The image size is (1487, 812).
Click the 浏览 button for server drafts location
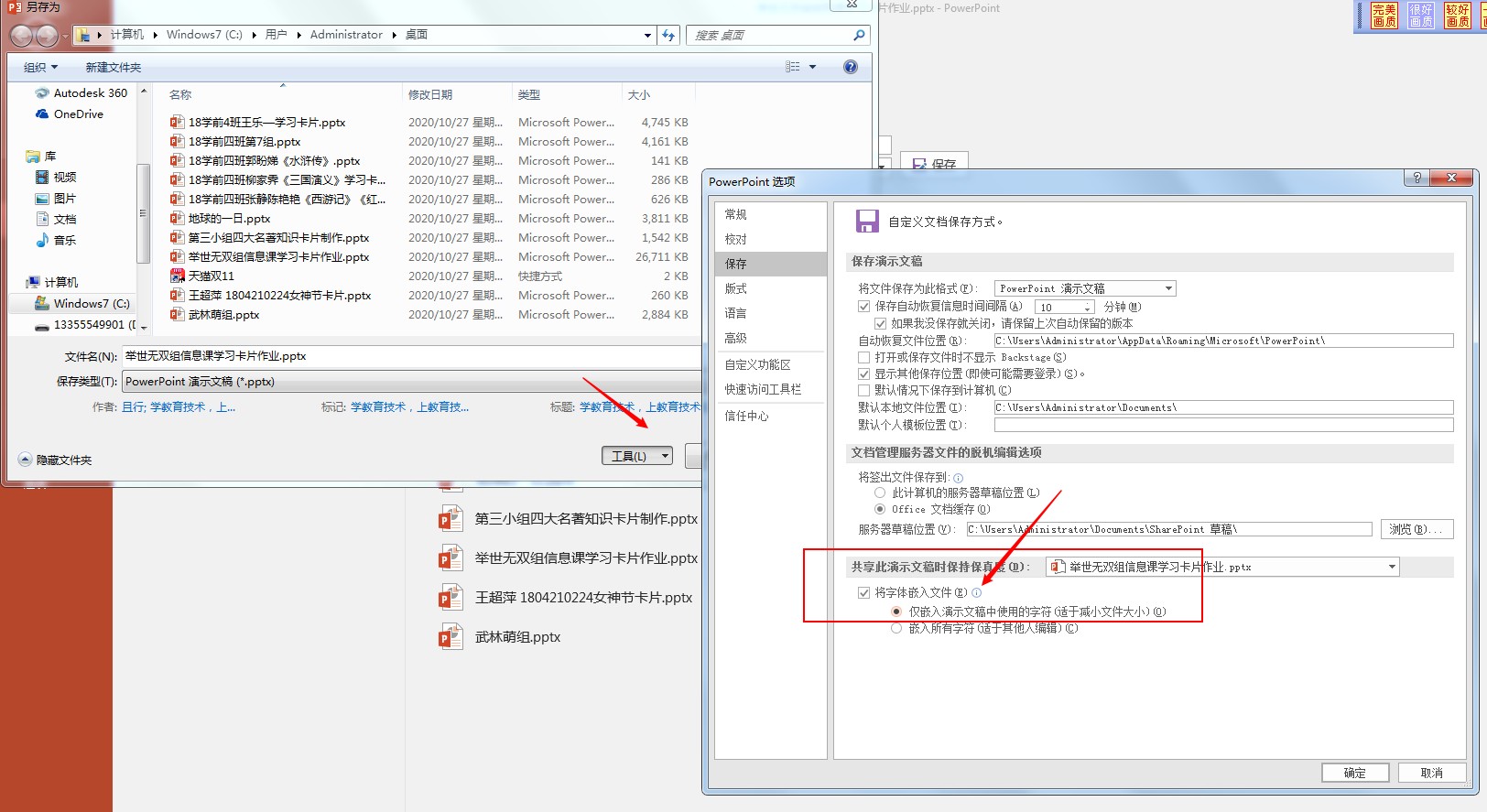1416,529
